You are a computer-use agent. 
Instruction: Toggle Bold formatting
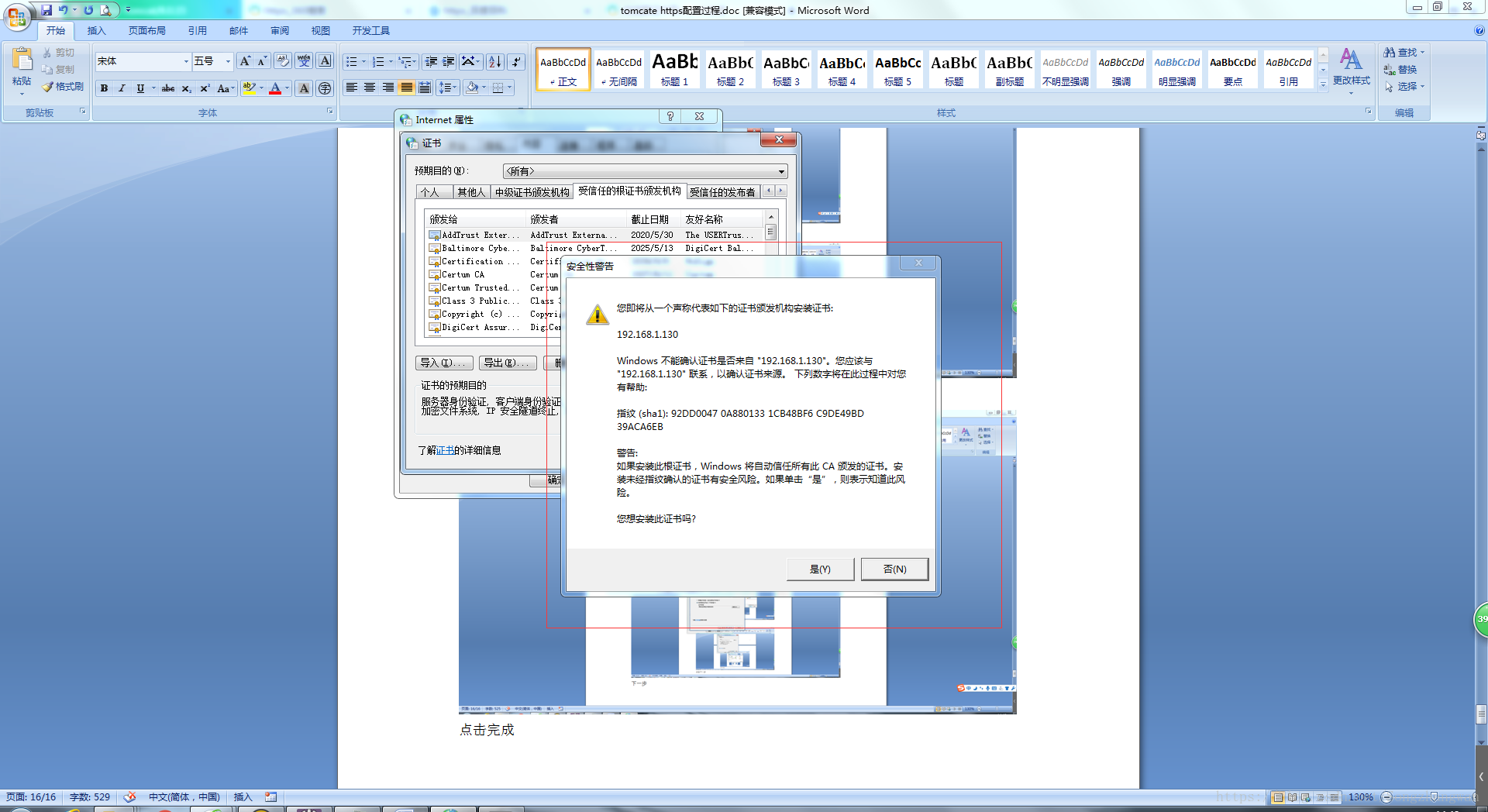(104, 88)
